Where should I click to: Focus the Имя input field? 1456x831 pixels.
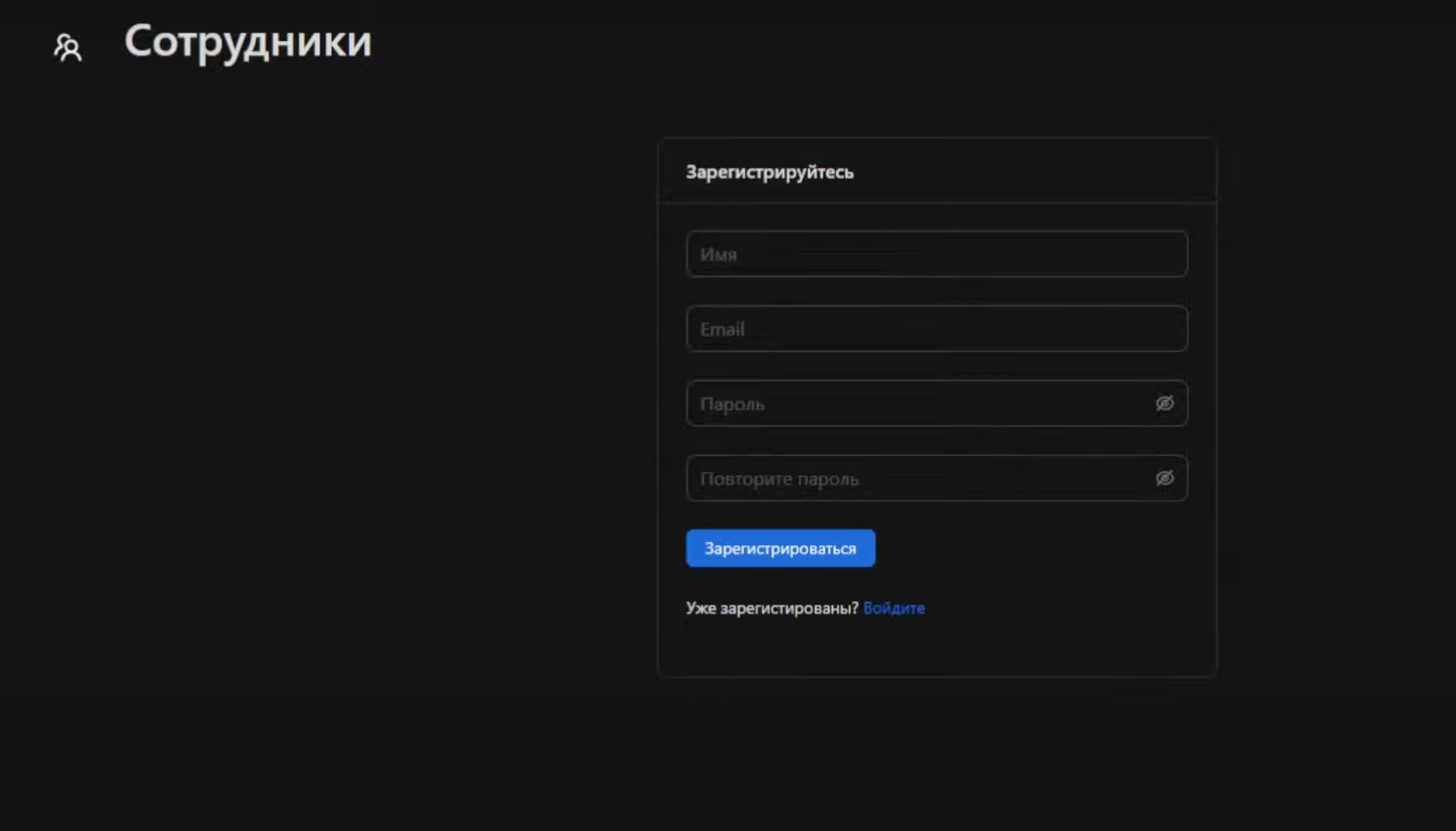point(936,254)
